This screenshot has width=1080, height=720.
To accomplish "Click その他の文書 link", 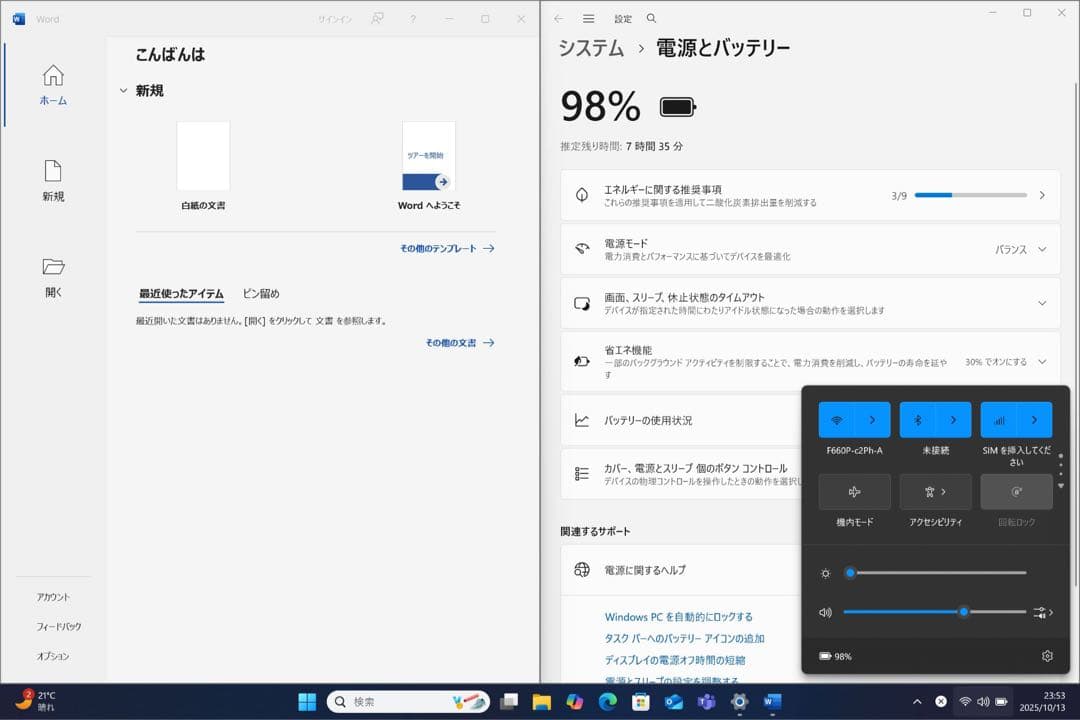I will [459, 342].
